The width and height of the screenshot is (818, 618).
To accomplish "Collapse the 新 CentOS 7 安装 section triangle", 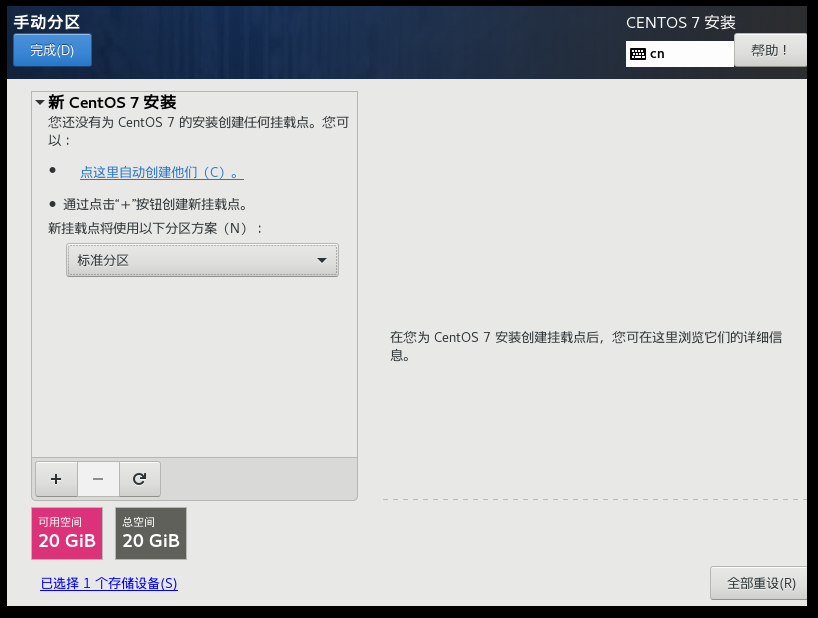I will 40,102.
